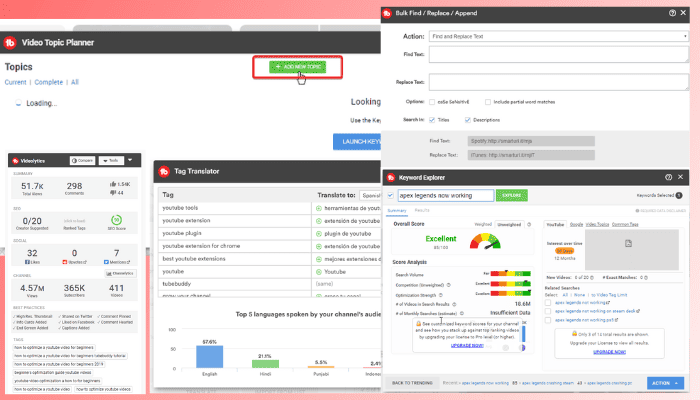
Task: Click the ADD NEW TOPIC button
Action: click(x=297, y=67)
